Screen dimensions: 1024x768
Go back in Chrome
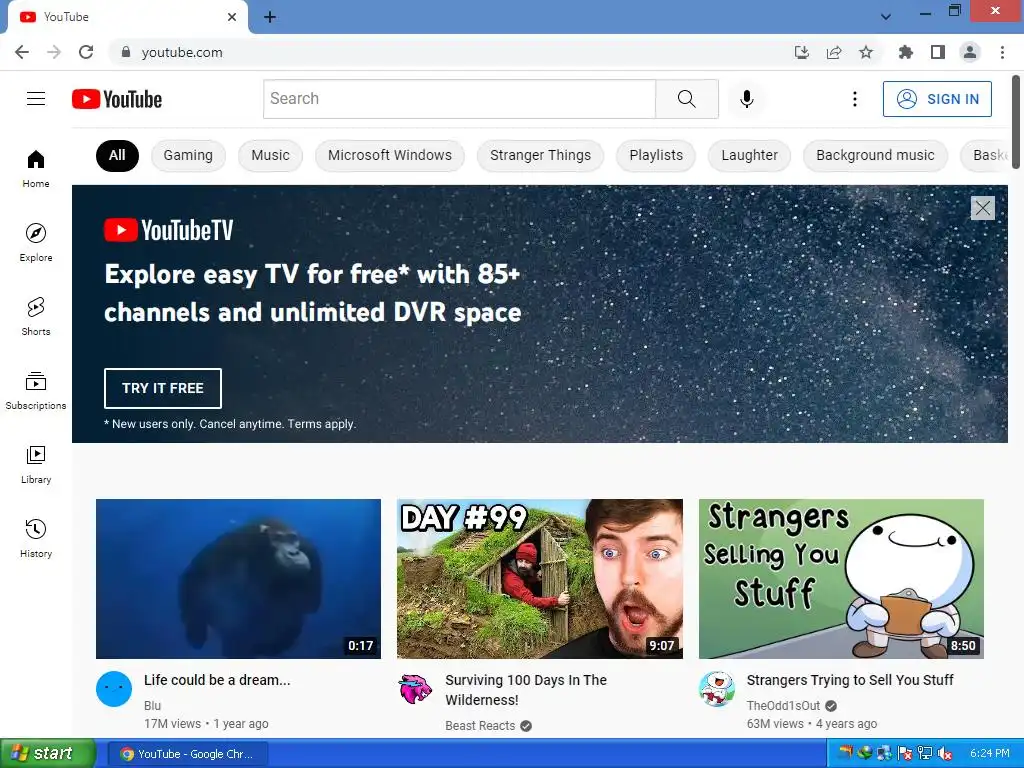[x=22, y=52]
